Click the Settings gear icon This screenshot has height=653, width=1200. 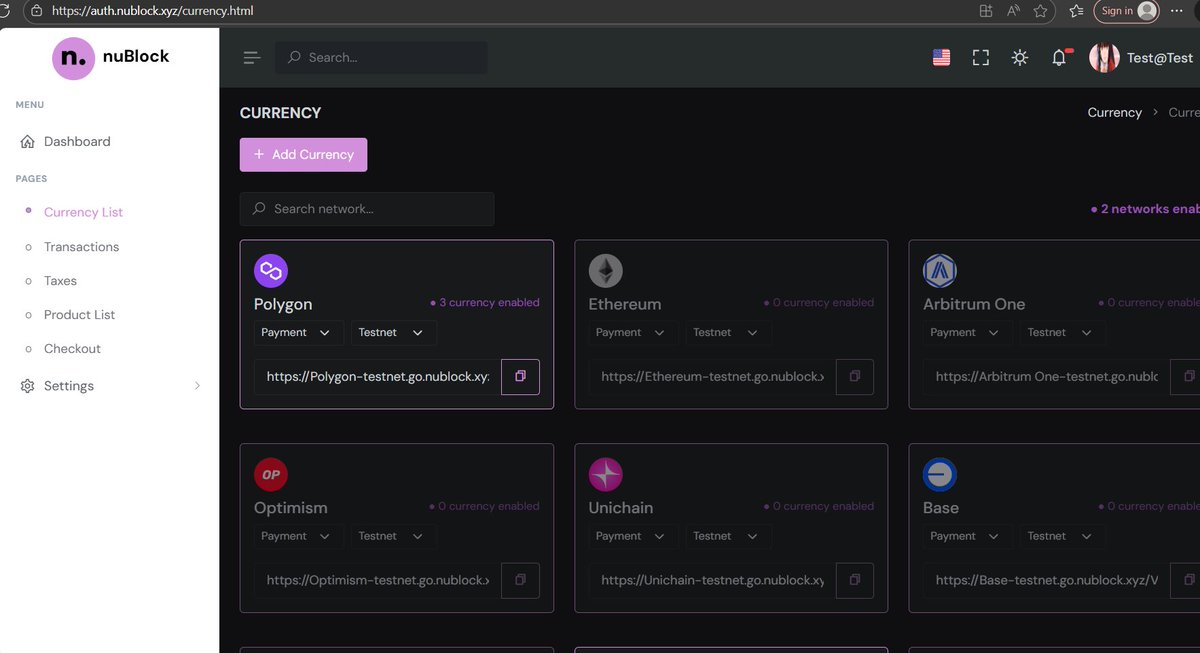pyautogui.click(x=28, y=386)
